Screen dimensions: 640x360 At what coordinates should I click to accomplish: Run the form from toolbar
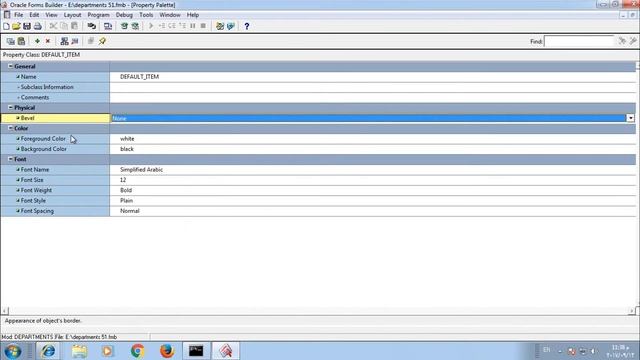[108, 26]
